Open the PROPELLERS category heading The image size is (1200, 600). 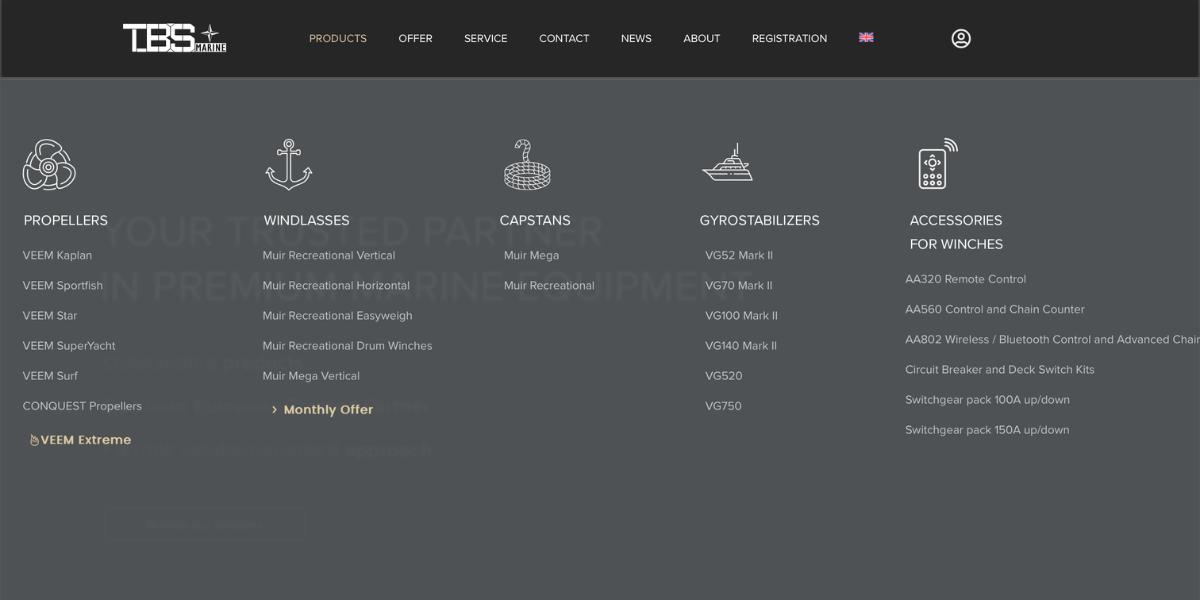click(x=66, y=220)
